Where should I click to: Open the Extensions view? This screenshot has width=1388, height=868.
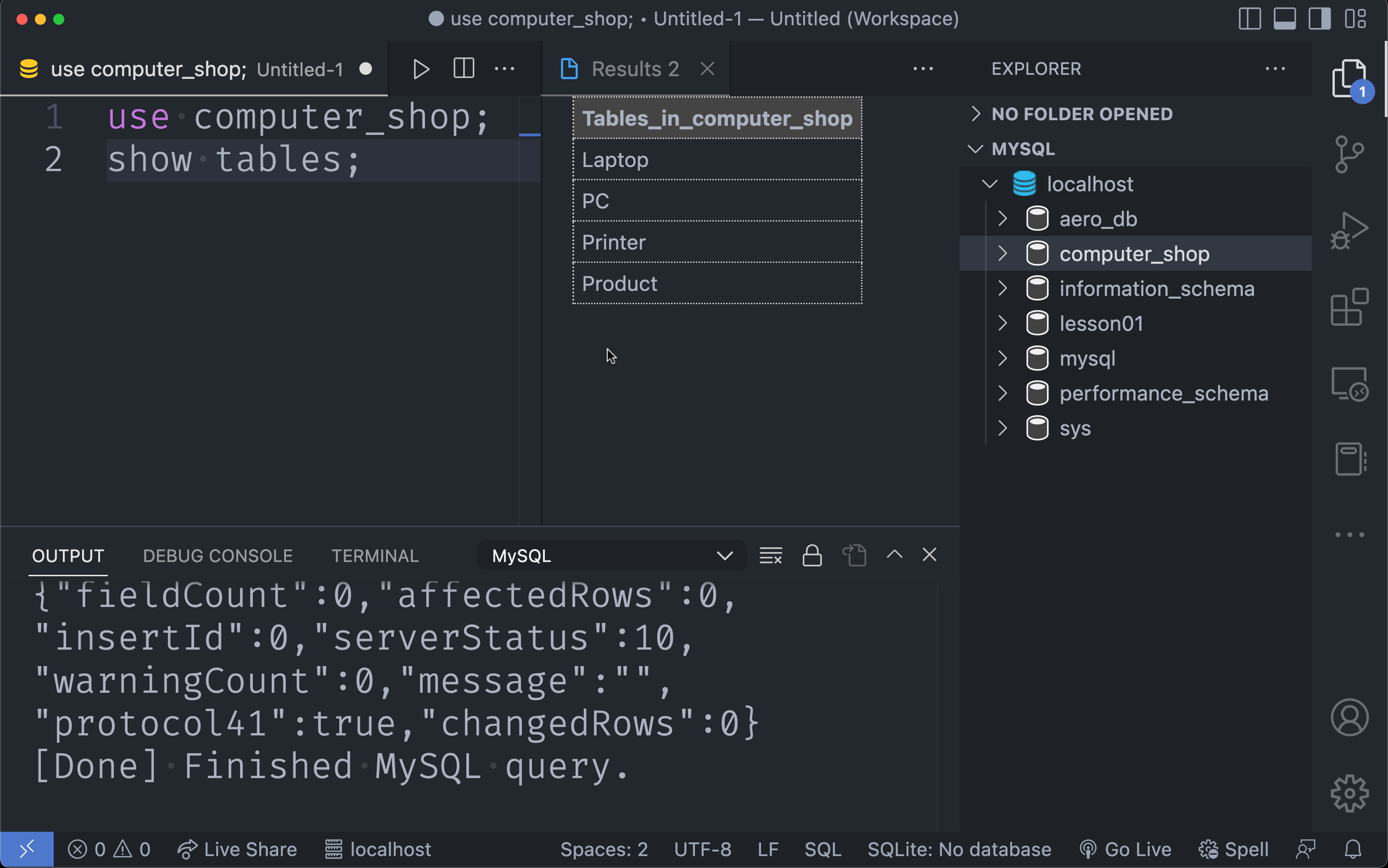[1349, 307]
